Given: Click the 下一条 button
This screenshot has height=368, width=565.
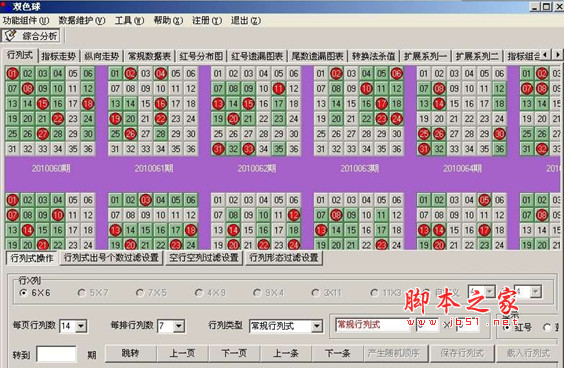Looking at the screenshot, I should (x=338, y=354).
